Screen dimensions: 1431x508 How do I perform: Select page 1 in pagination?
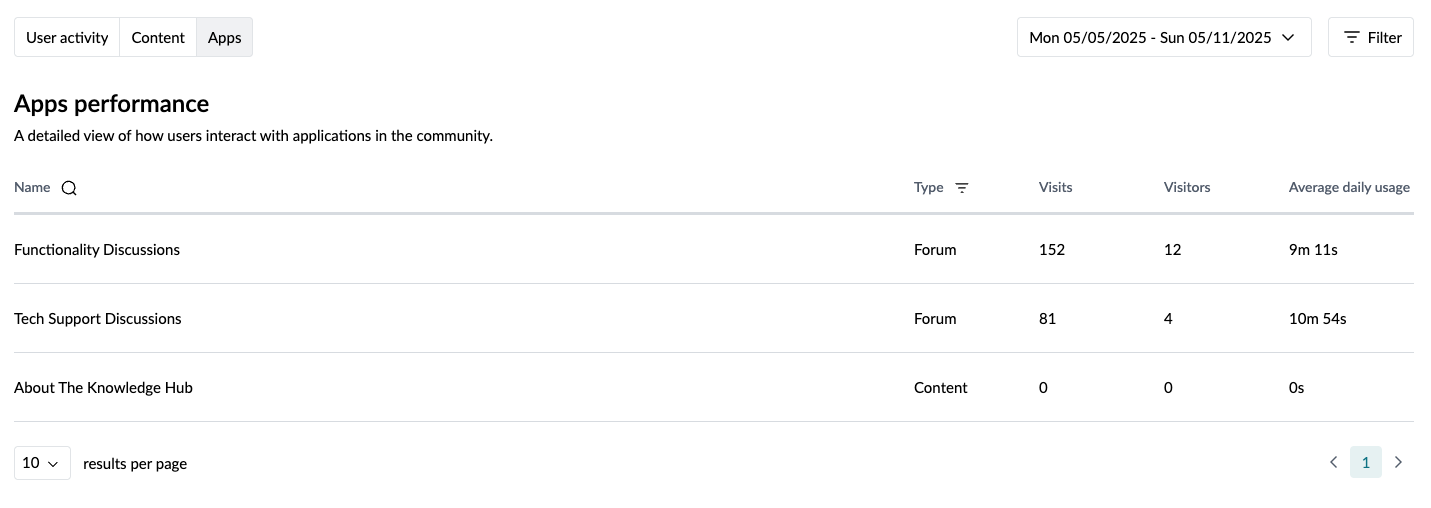coord(1366,462)
